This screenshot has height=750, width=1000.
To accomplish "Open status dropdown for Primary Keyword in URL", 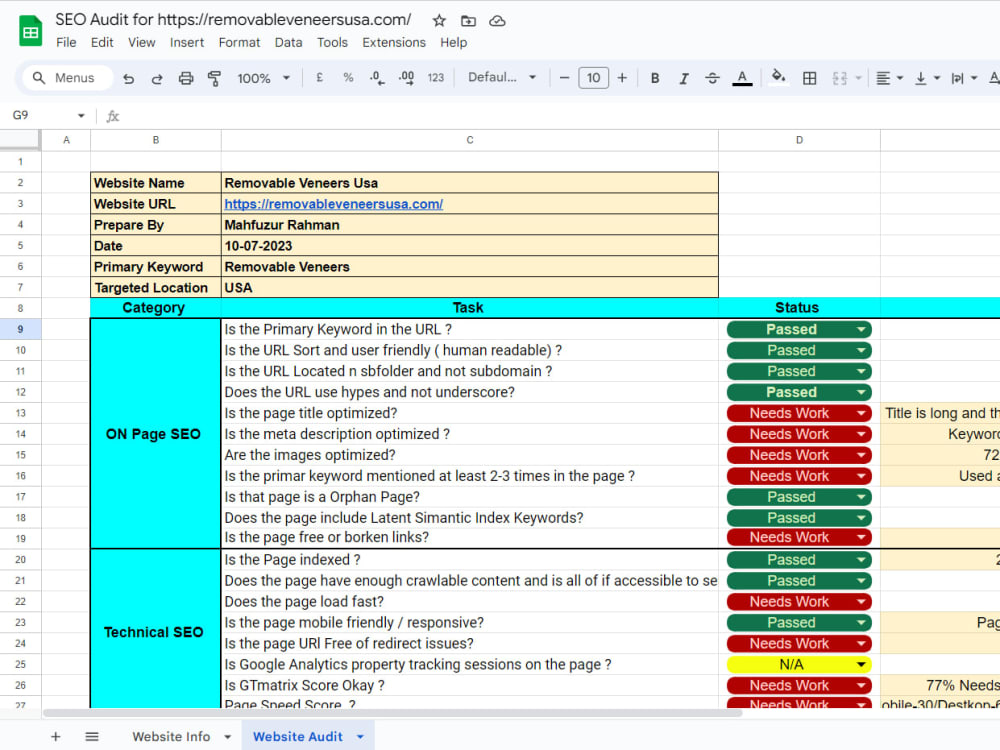I will point(860,330).
